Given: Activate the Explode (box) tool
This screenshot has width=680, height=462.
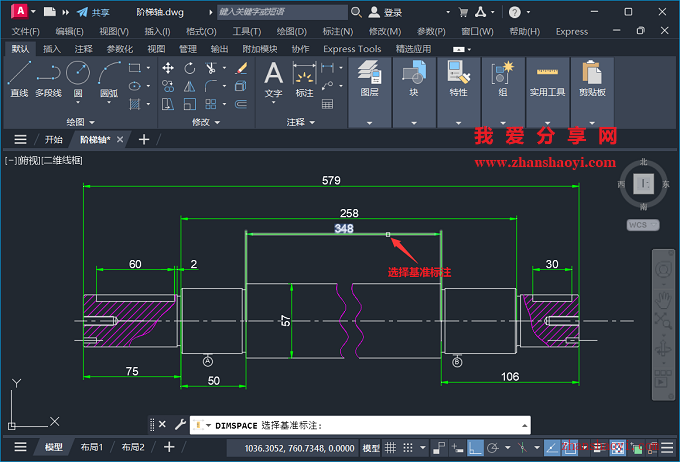Looking at the screenshot, I should 241,86.
